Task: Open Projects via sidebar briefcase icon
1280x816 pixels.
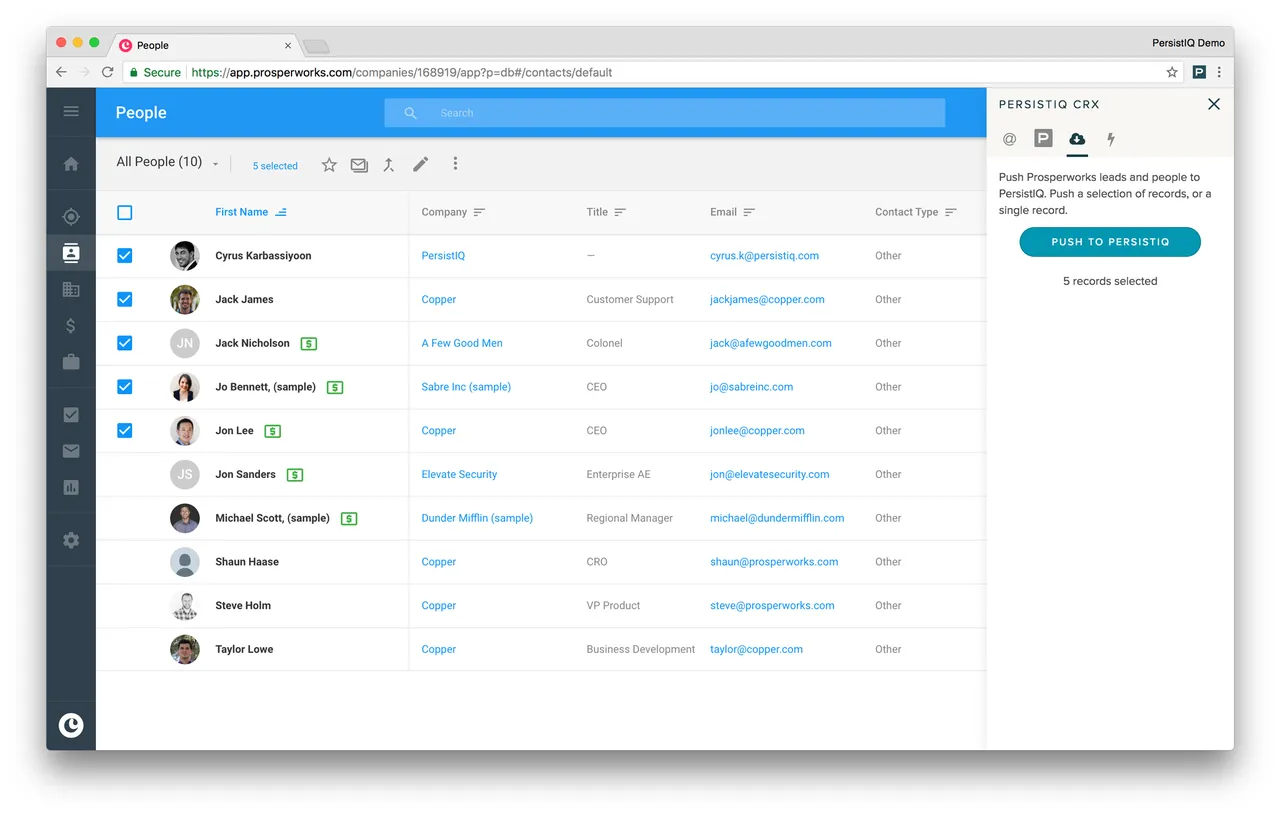Action: click(x=71, y=361)
